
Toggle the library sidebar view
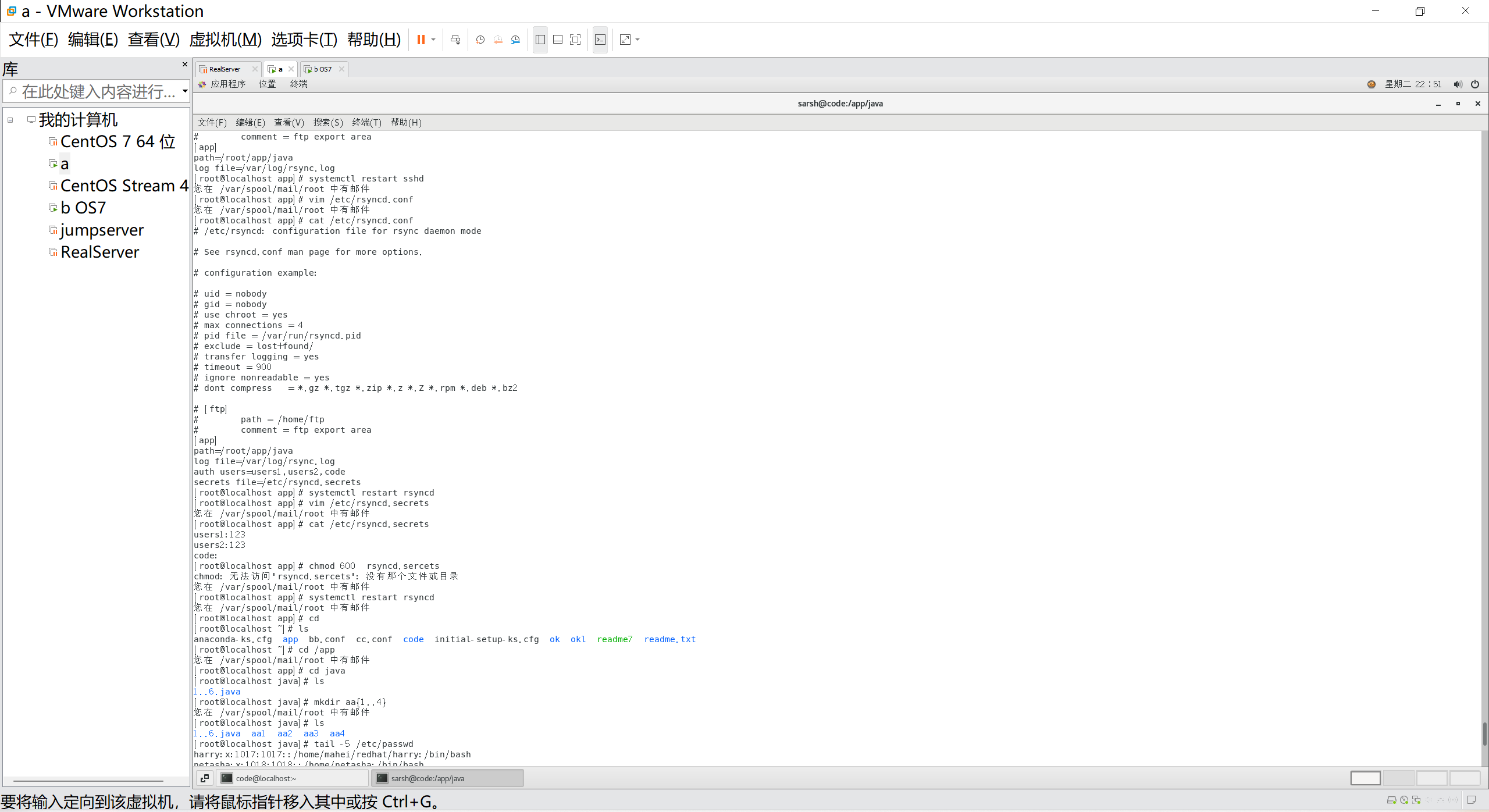point(540,40)
